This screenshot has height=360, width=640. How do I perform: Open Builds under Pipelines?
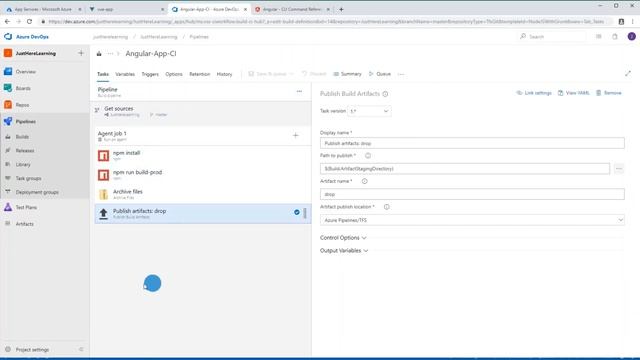tap(22, 137)
